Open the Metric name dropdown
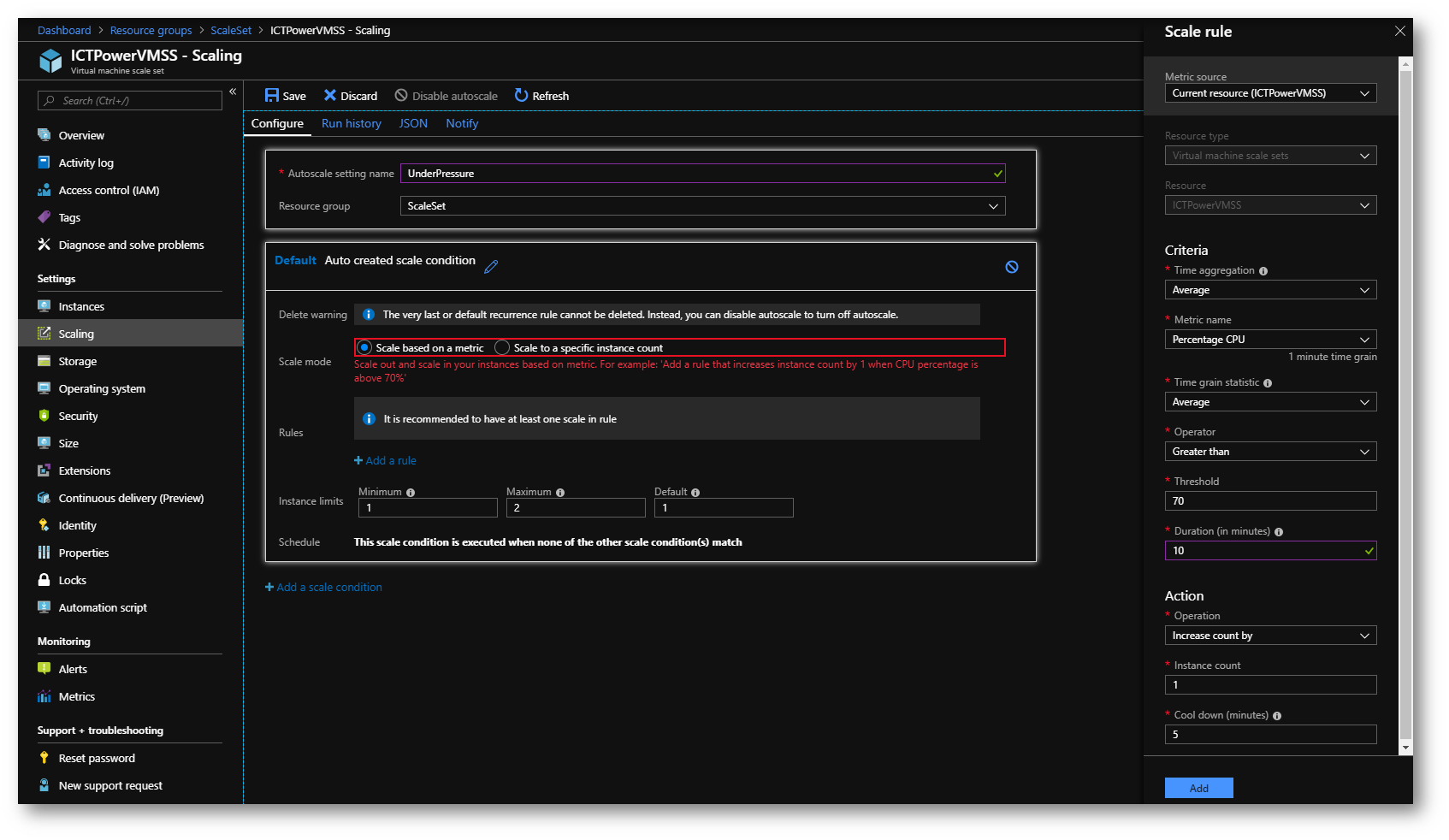The image size is (1449, 840). coord(1270,340)
